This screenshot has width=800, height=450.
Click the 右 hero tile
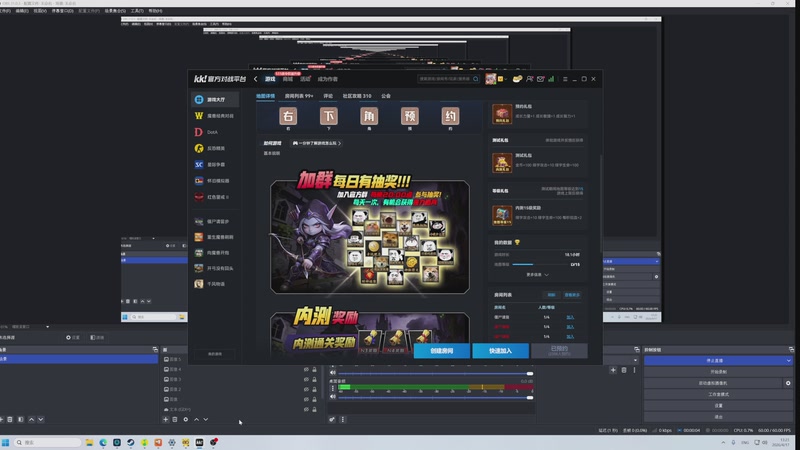click(x=288, y=116)
